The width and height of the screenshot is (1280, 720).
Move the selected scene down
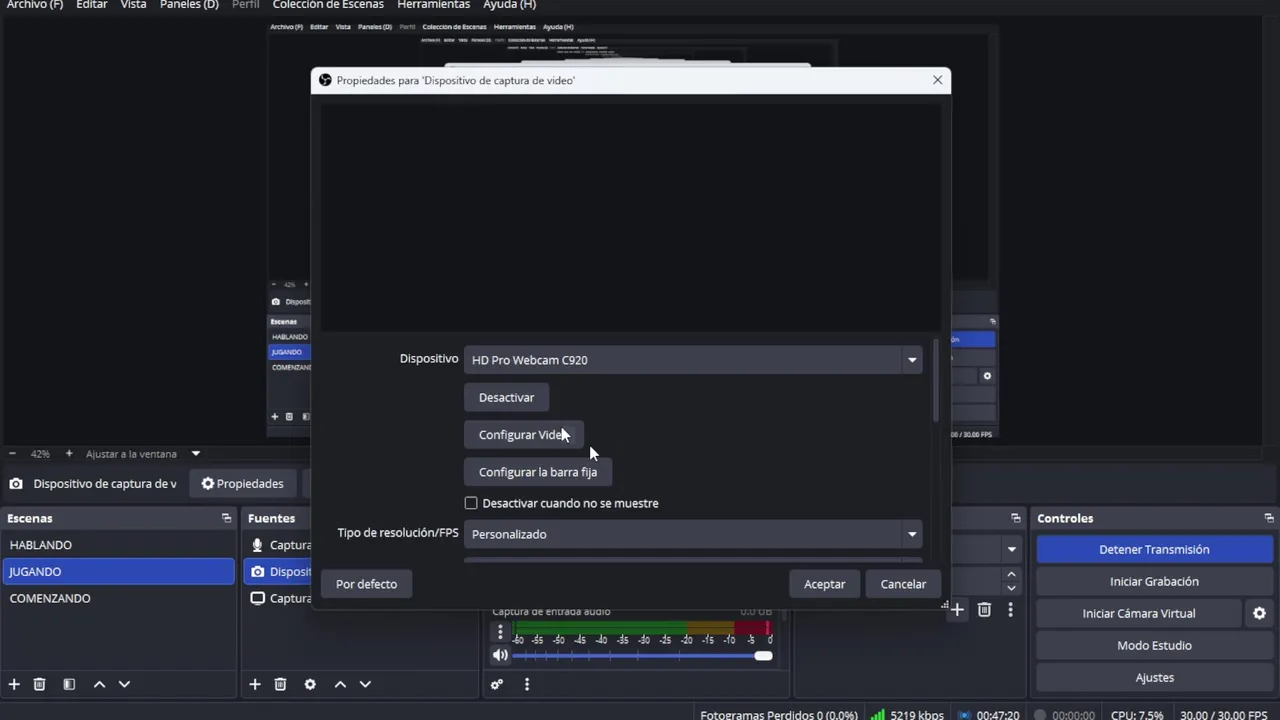124,684
